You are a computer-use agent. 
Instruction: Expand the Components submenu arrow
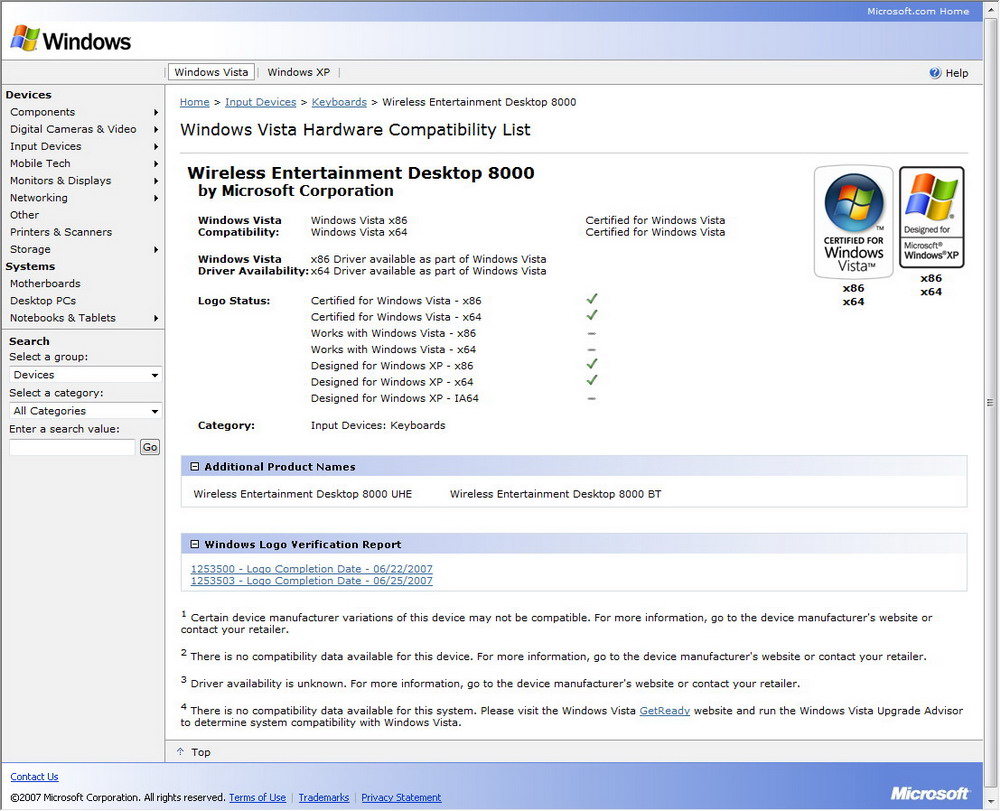coord(156,112)
